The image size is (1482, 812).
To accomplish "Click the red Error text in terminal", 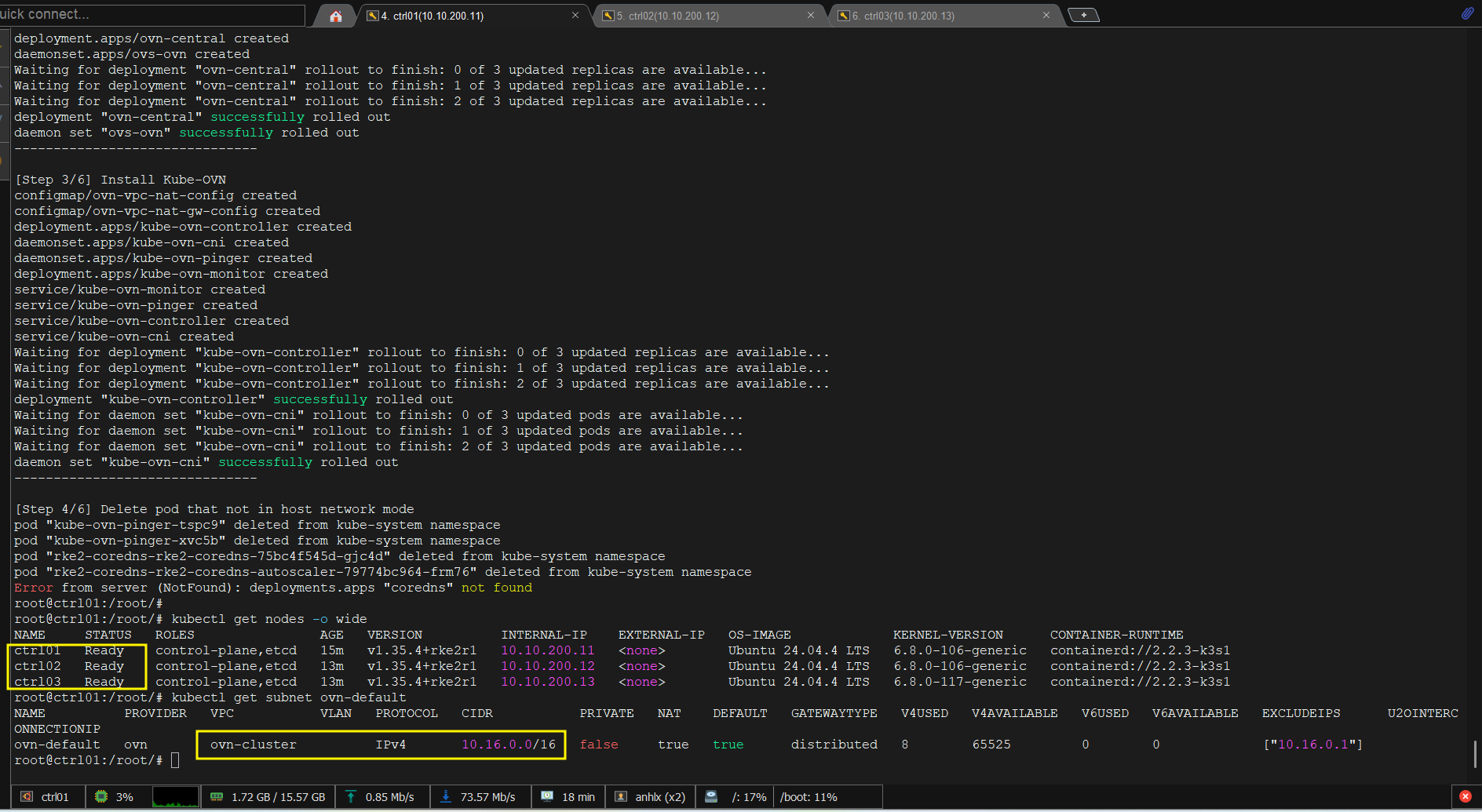I will [x=34, y=588].
